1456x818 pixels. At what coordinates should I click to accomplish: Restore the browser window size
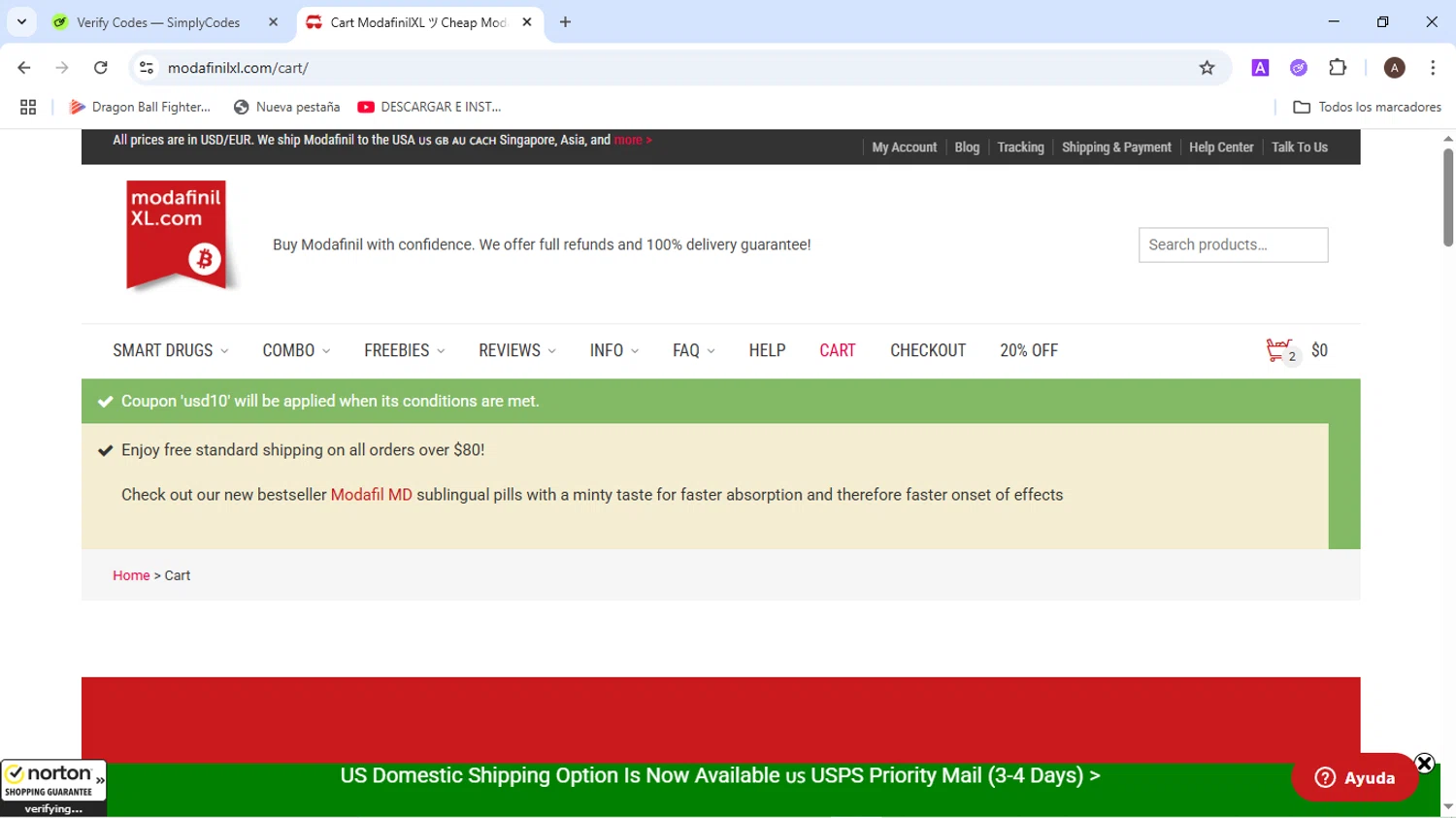1383,21
